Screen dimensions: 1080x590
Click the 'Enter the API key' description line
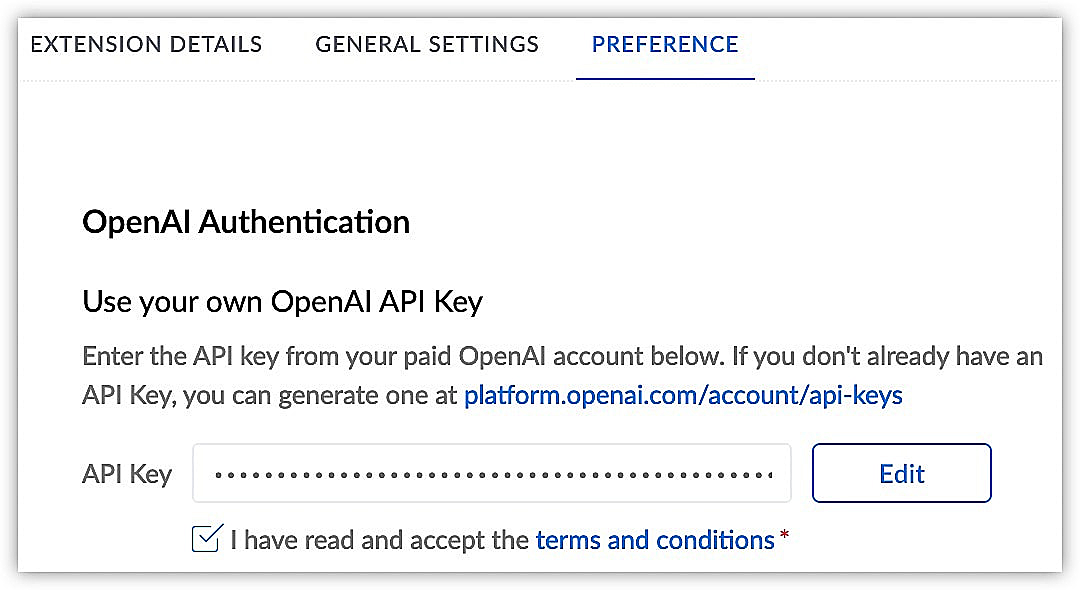click(x=562, y=356)
